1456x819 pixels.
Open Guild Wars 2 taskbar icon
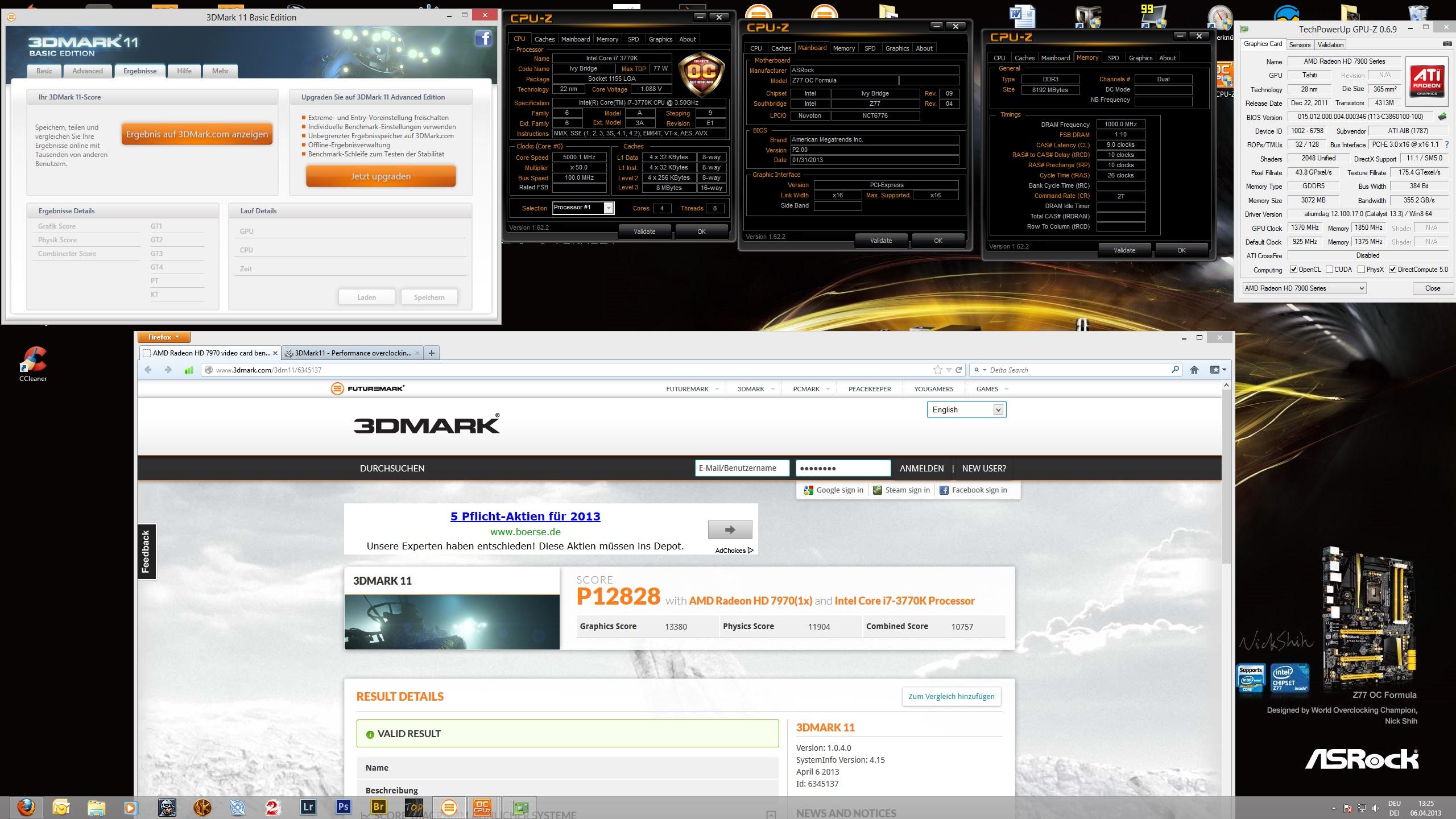272,807
